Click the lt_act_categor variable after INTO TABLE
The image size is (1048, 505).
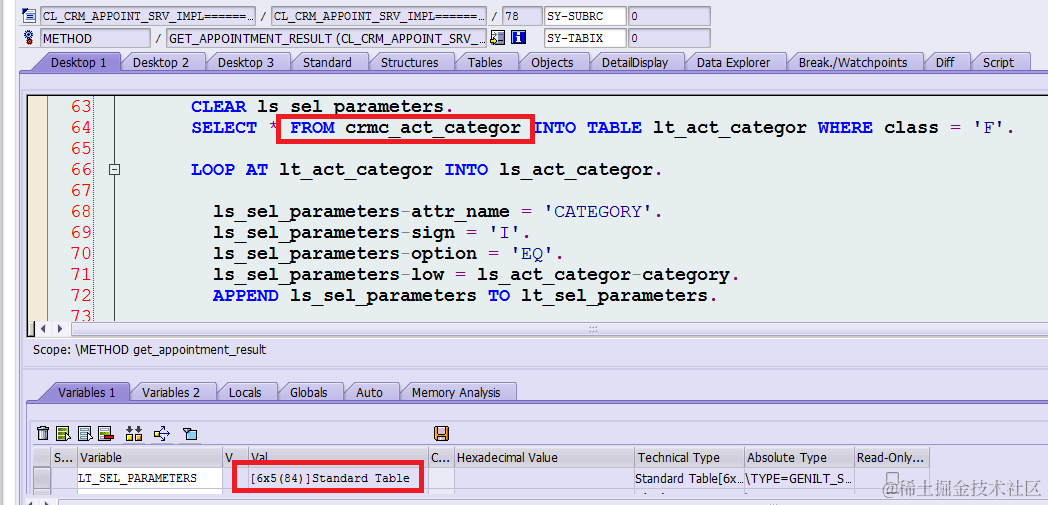click(x=729, y=128)
